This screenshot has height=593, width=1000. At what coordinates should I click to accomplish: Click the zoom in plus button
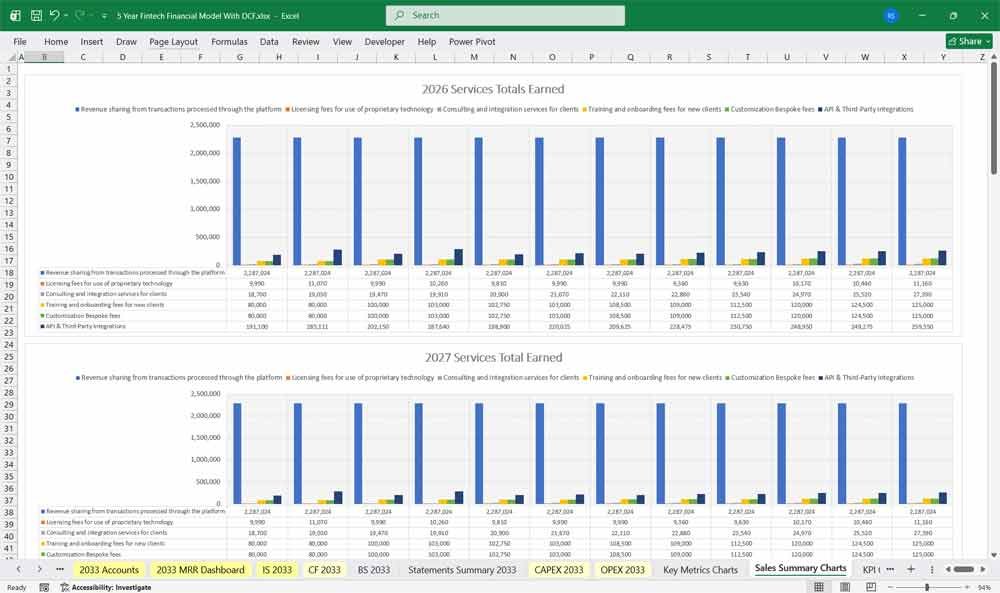(966, 587)
